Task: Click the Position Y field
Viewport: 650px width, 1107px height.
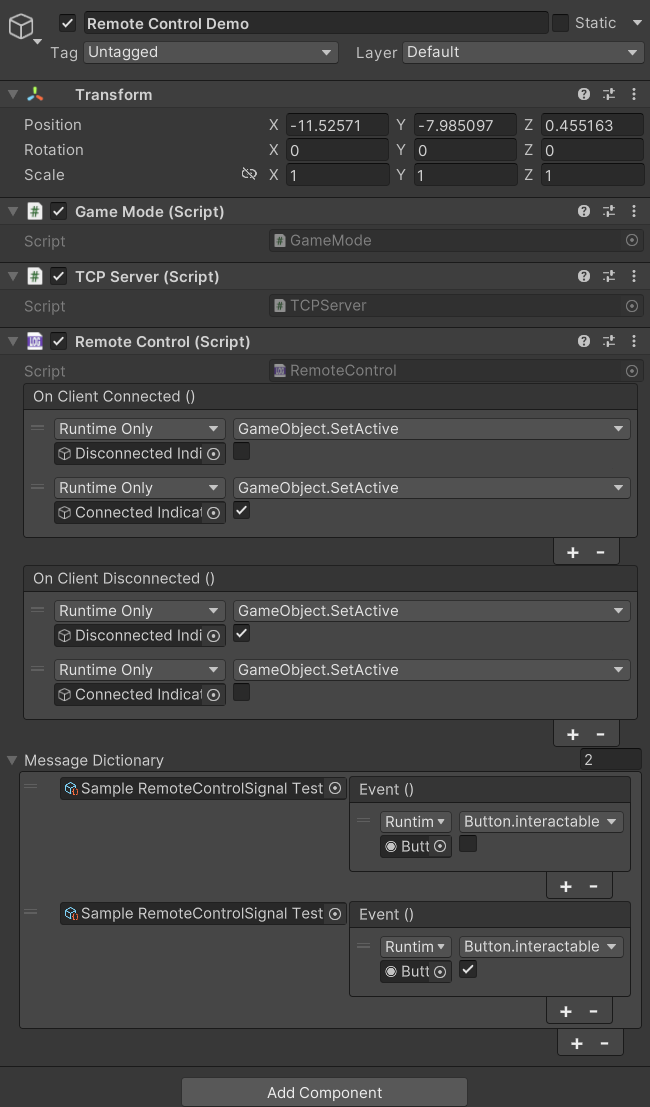Action: [x=465, y=125]
